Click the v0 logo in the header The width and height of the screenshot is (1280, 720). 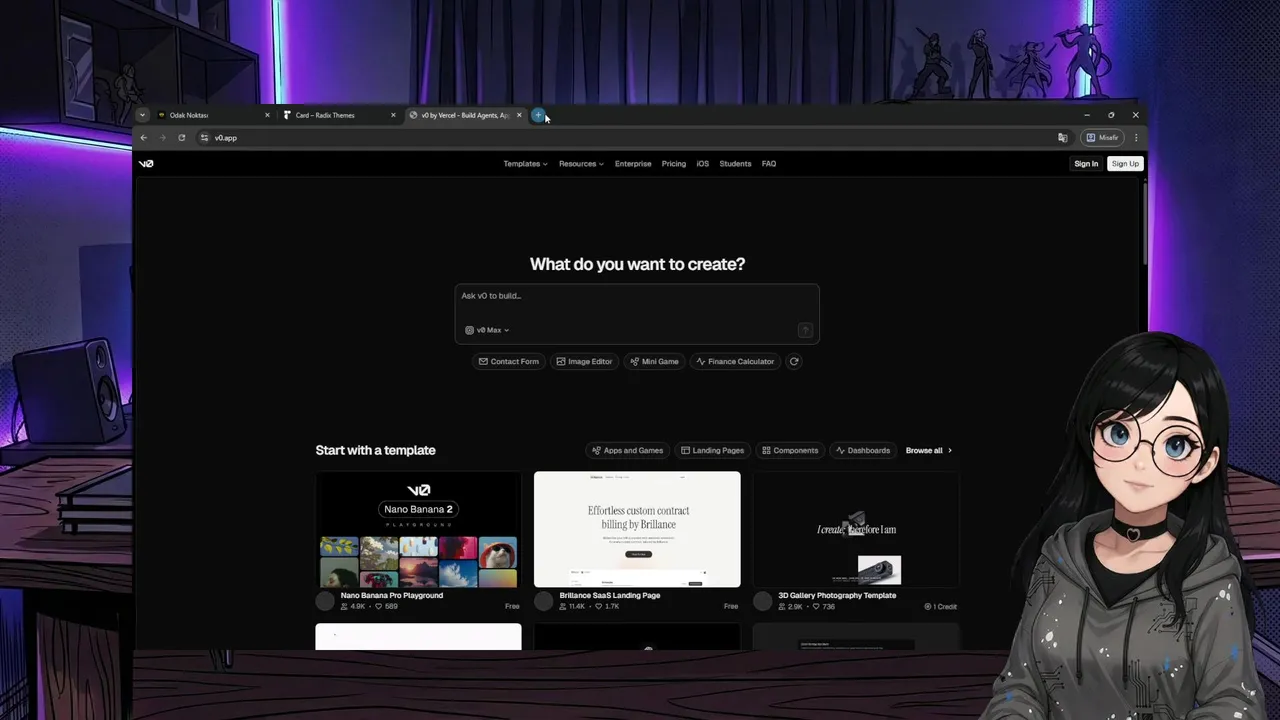(x=146, y=163)
